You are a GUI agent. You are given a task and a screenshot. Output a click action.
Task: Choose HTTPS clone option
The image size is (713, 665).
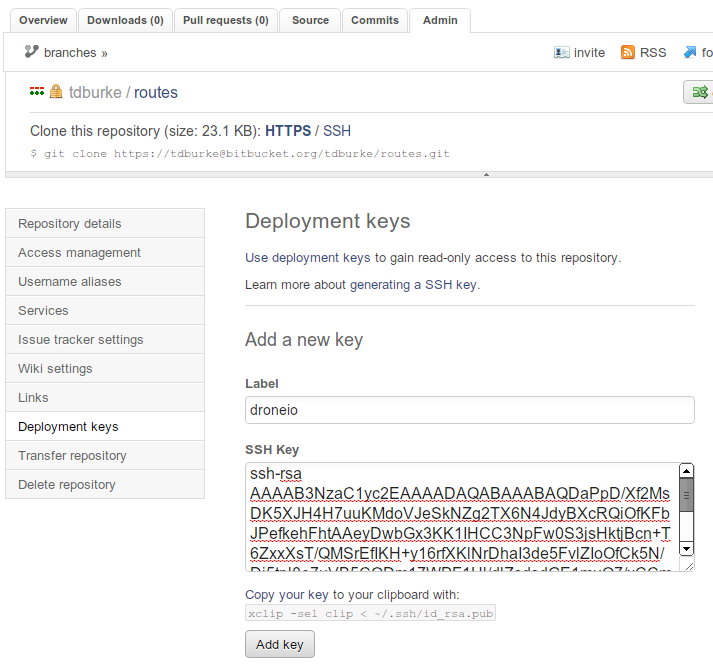(288, 131)
